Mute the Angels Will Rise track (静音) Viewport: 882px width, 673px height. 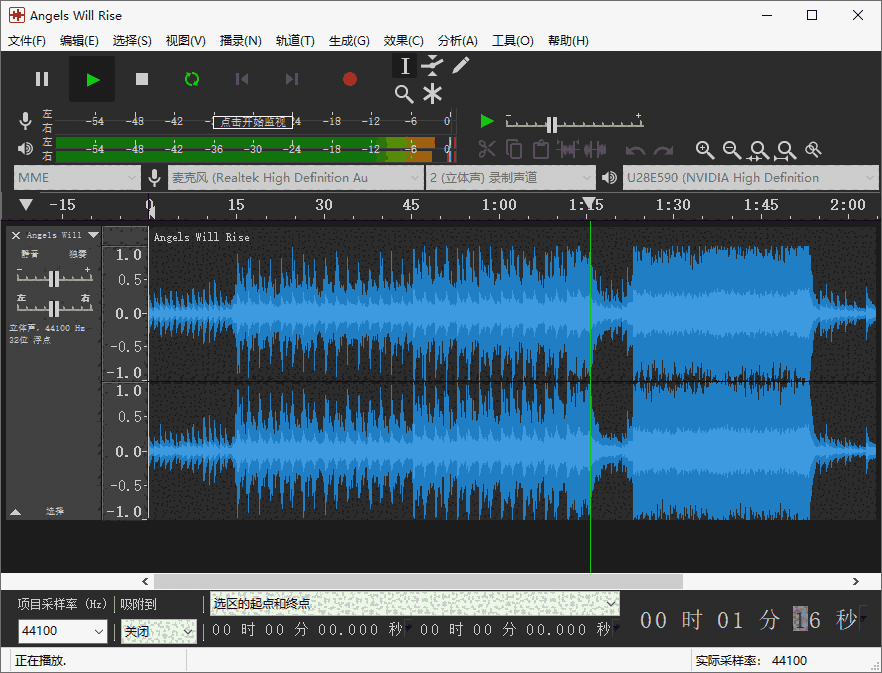[30, 254]
